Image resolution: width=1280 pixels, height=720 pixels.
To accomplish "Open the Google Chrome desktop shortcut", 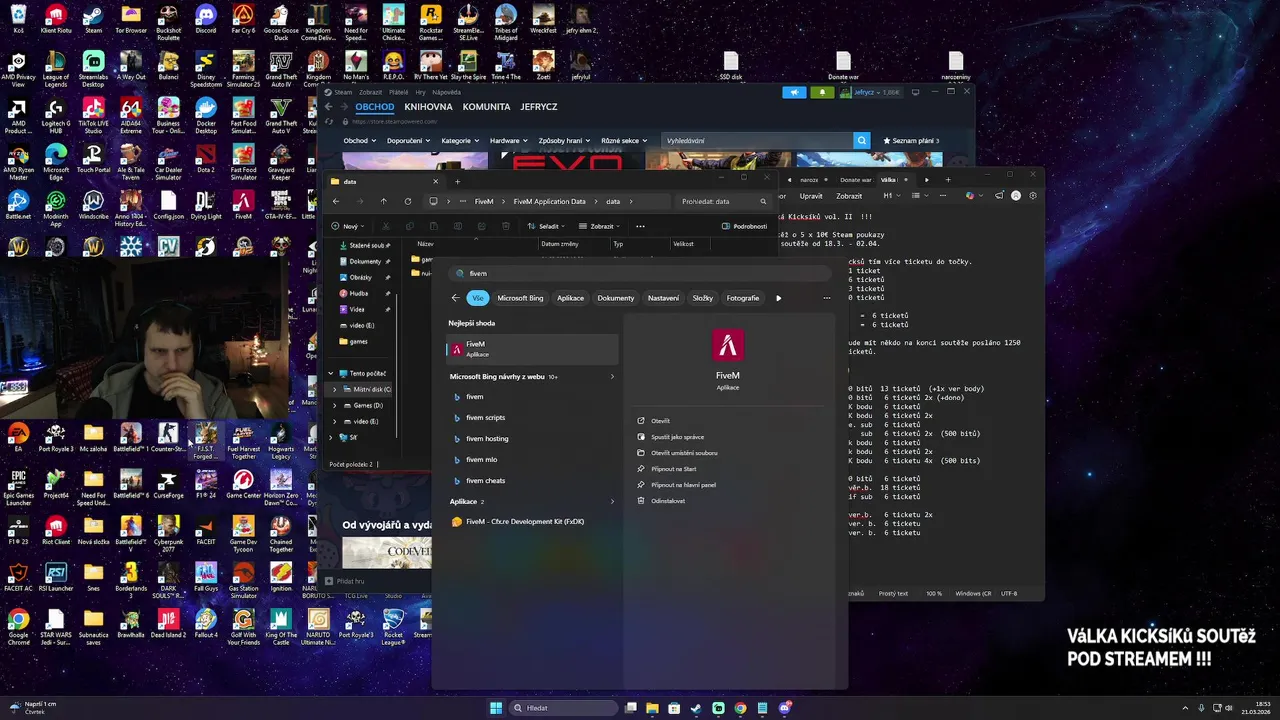I will pyautogui.click(x=18, y=629).
